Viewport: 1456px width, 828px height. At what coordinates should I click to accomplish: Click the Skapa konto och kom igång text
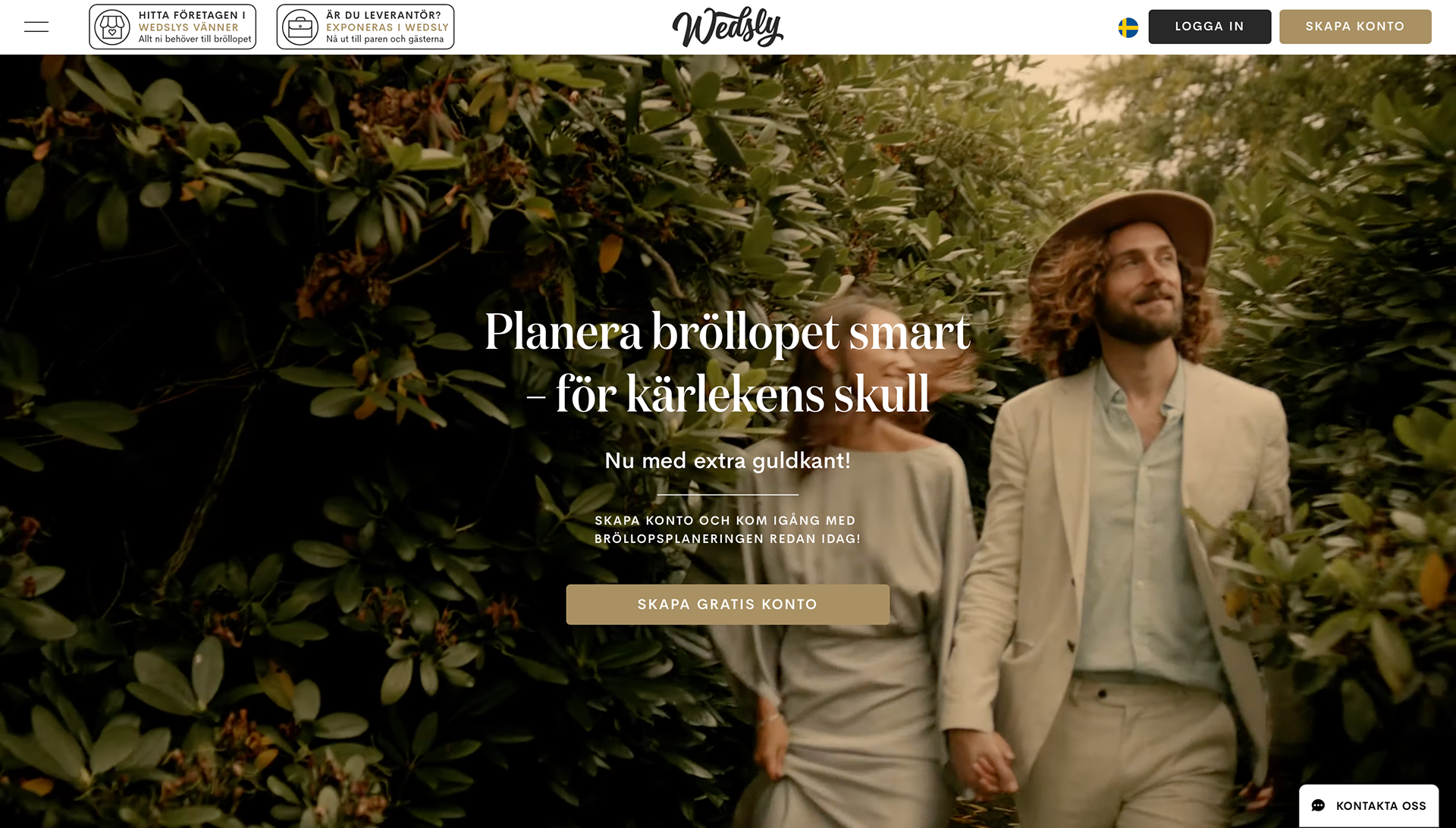[x=728, y=529]
